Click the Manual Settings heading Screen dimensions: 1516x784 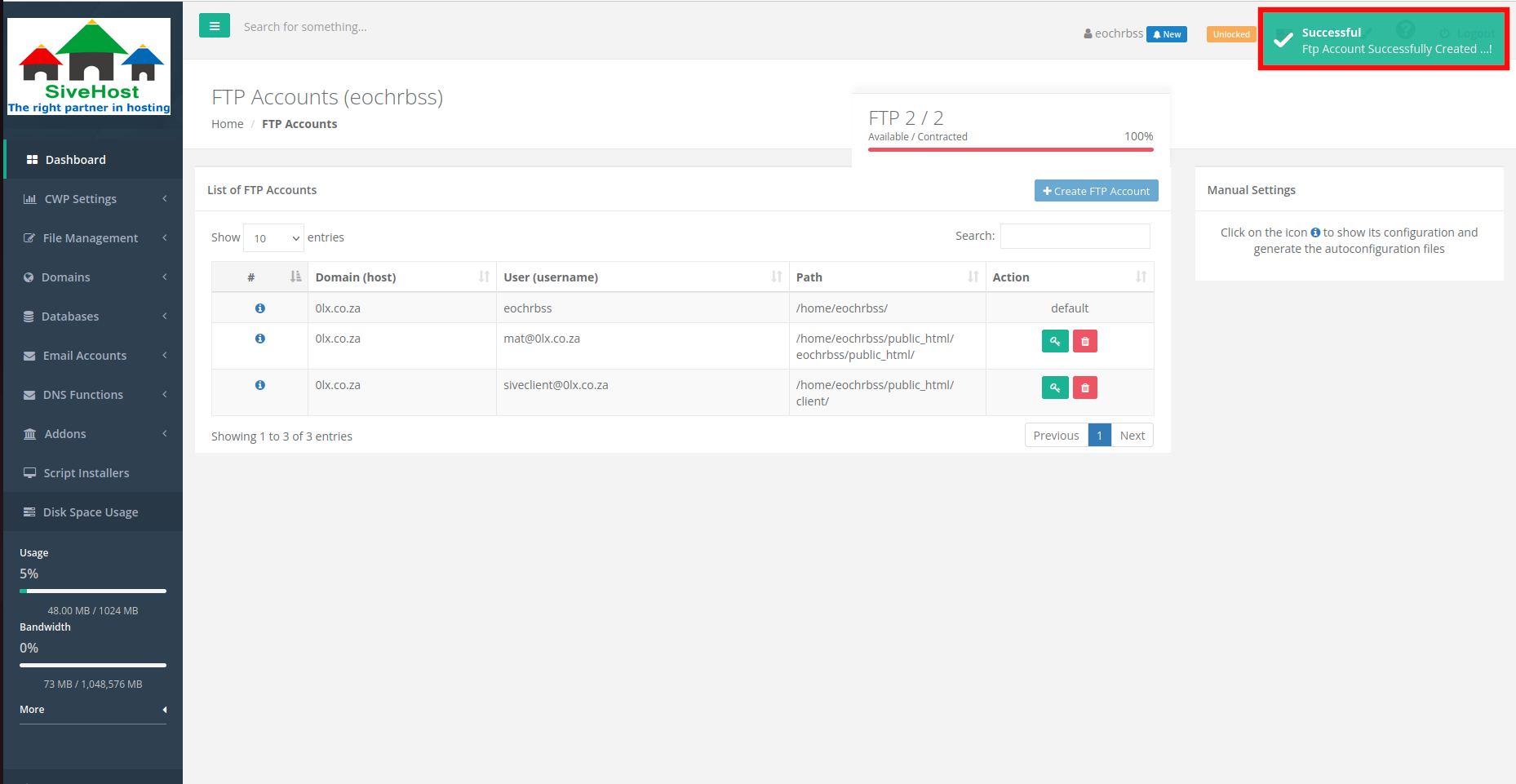1251,190
